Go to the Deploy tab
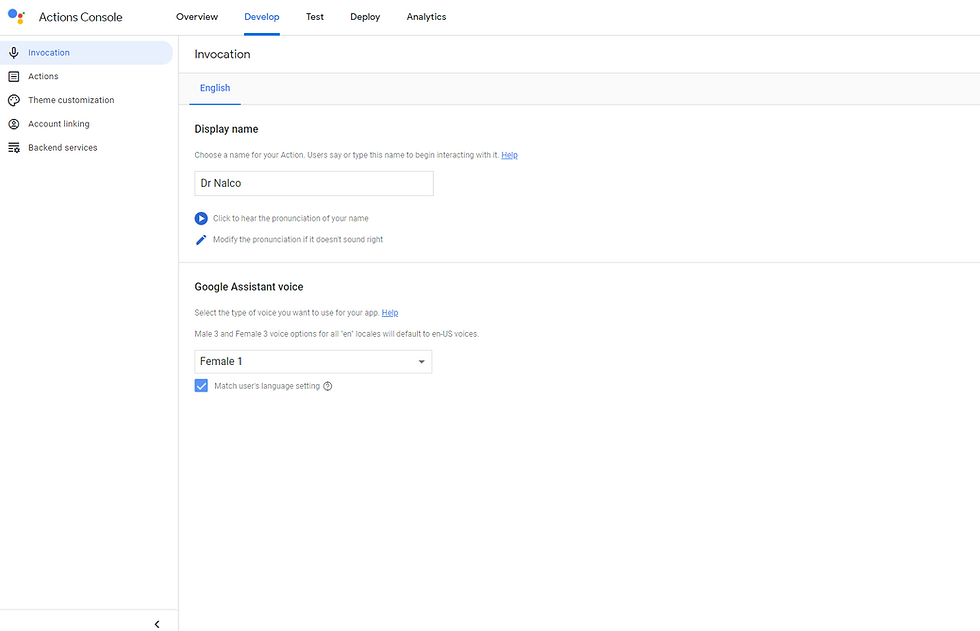Image resolution: width=980 pixels, height=631 pixels. click(x=365, y=17)
